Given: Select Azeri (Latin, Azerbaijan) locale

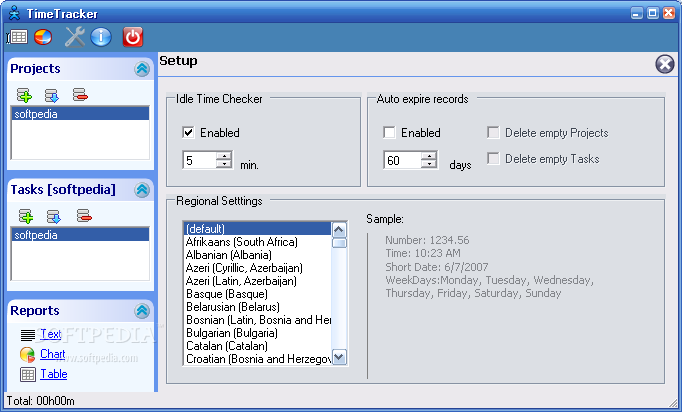Looking at the screenshot, I should (257, 281).
